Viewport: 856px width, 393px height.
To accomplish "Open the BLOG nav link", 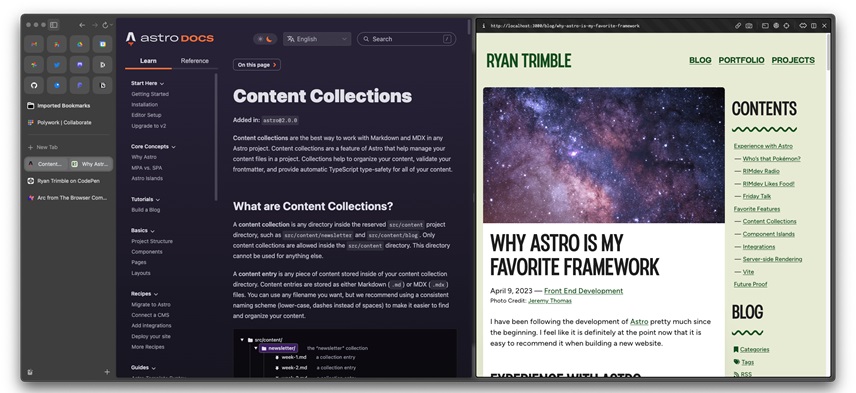I will tap(700, 60).
